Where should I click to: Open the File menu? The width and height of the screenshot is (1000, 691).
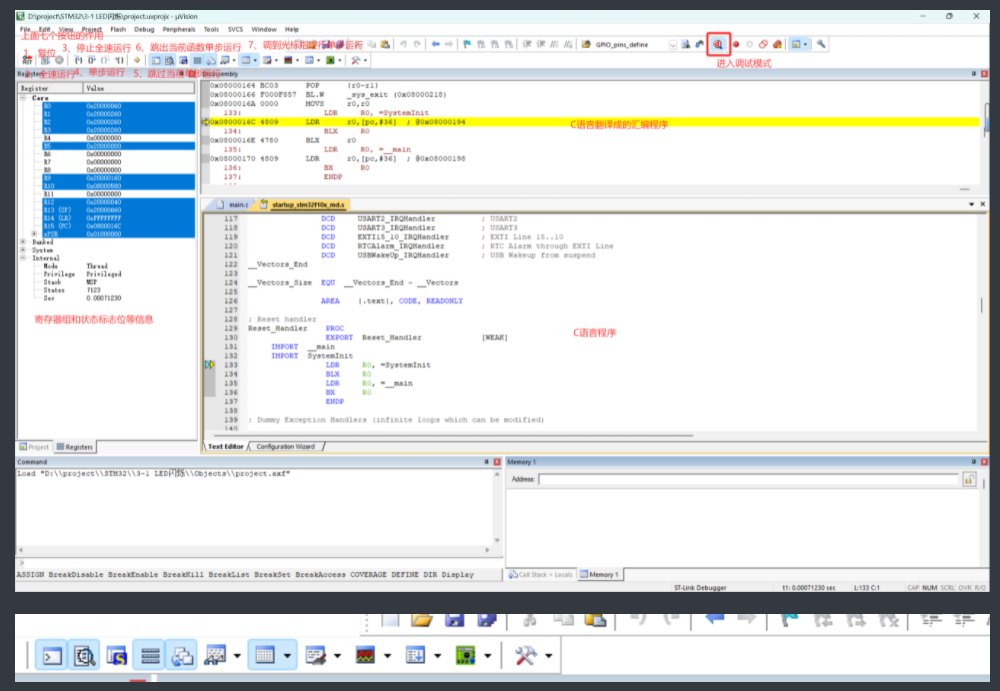click(25, 29)
